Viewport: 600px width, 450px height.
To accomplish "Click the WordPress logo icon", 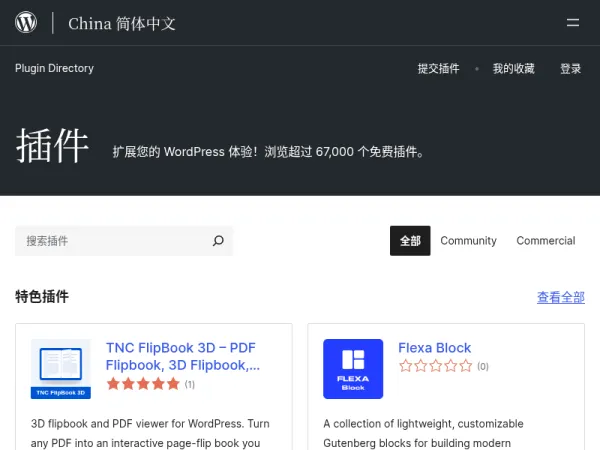I will pos(26,23).
